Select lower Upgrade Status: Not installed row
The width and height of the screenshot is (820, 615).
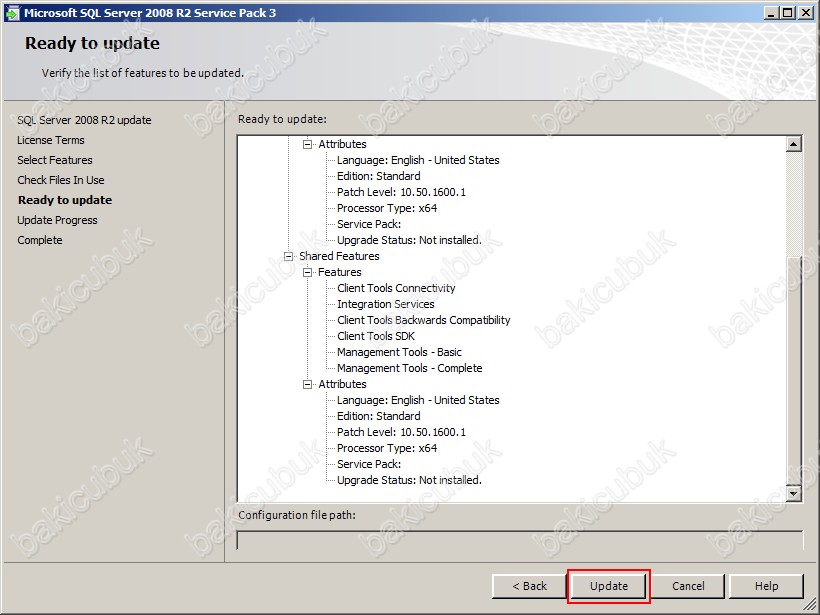pos(409,480)
